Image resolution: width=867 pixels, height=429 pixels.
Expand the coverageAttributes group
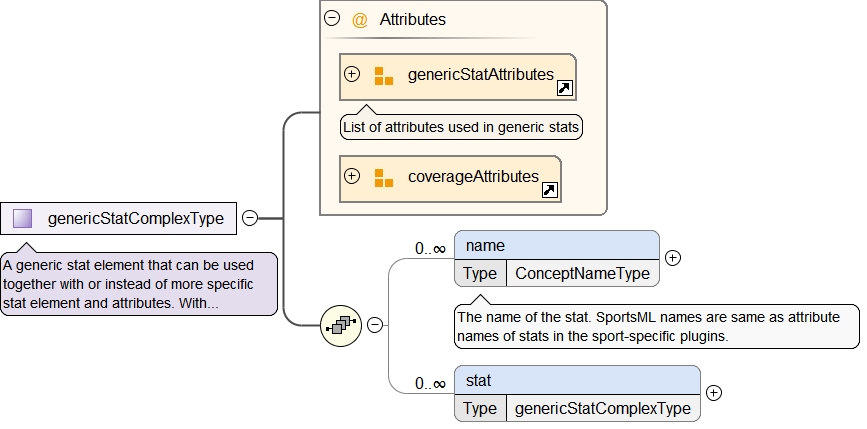pyautogui.click(x=352, y=176)
